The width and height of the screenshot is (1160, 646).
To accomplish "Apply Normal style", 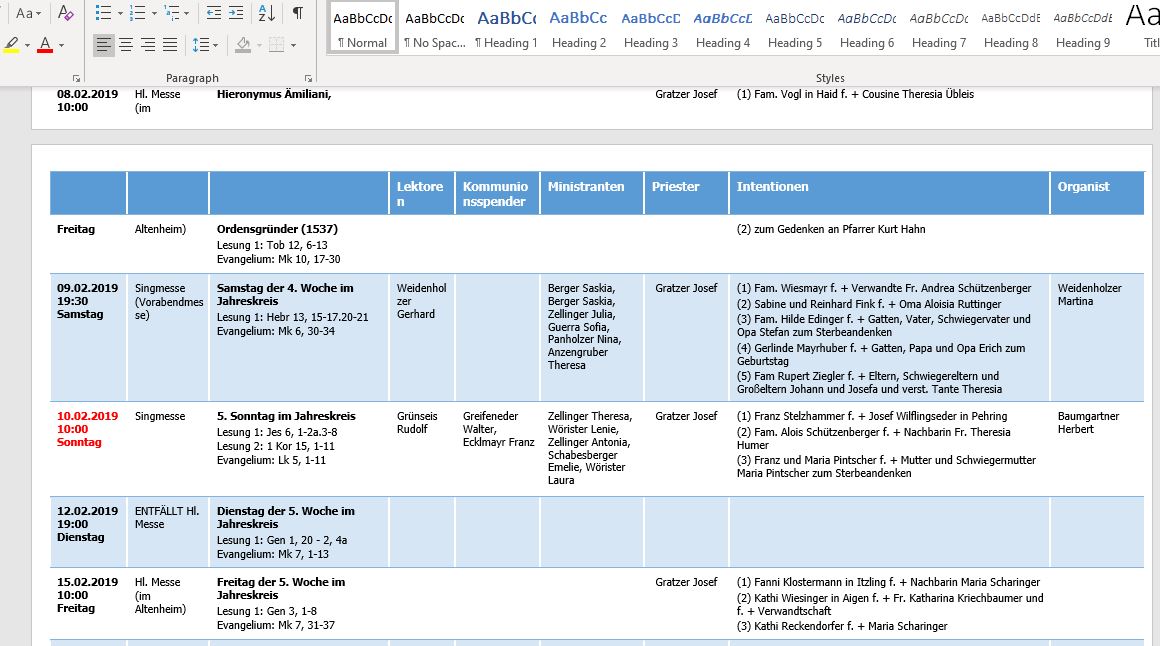I will pos(362,27).
